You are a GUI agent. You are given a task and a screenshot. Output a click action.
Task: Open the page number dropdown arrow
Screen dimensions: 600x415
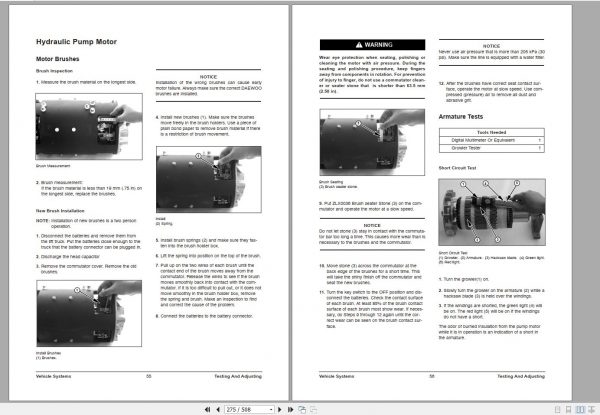(x=271, y=410)
